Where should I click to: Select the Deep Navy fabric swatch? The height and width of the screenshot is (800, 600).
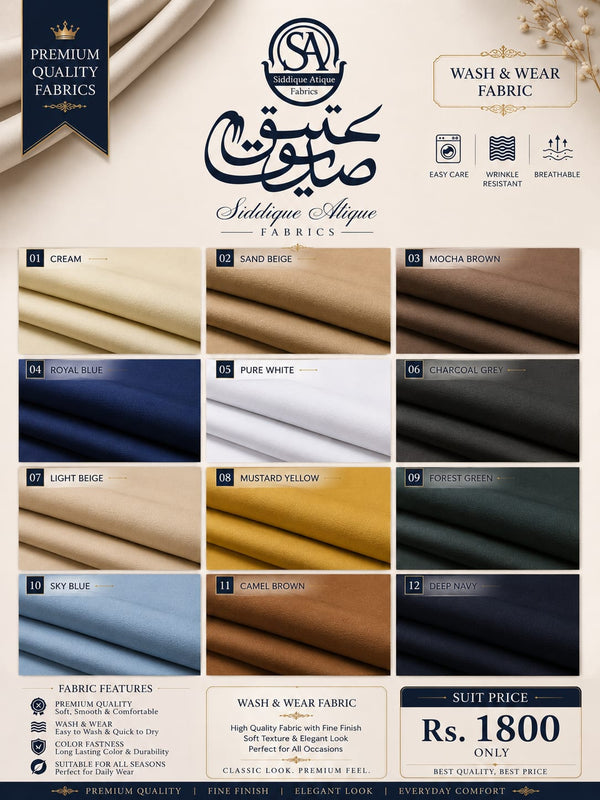point(488,625)
